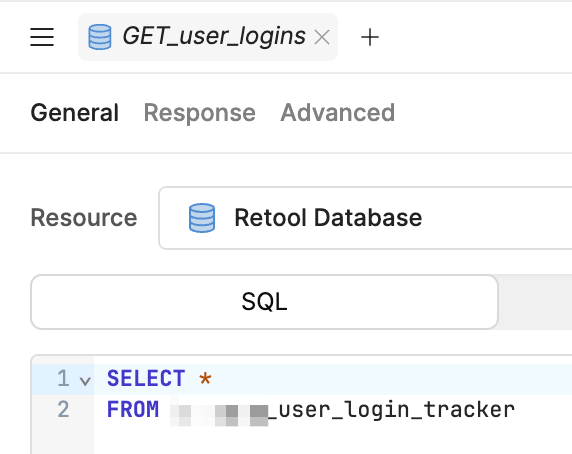The height and width of the screenshot is (454, 572).
Task: Click the SELECT keyword on line 1
Action: tap(146, 379)
